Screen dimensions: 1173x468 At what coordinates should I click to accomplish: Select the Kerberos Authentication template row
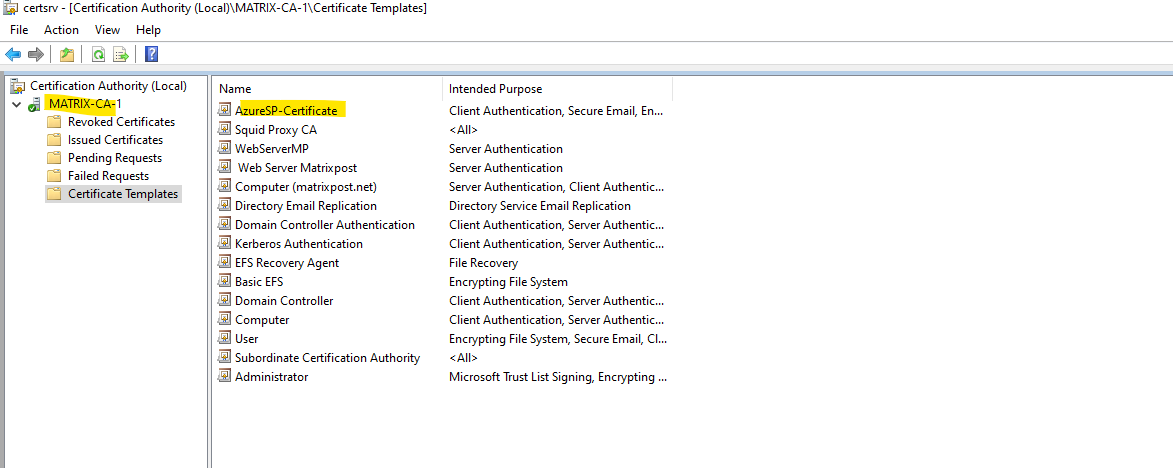click(x=441, y=244)
